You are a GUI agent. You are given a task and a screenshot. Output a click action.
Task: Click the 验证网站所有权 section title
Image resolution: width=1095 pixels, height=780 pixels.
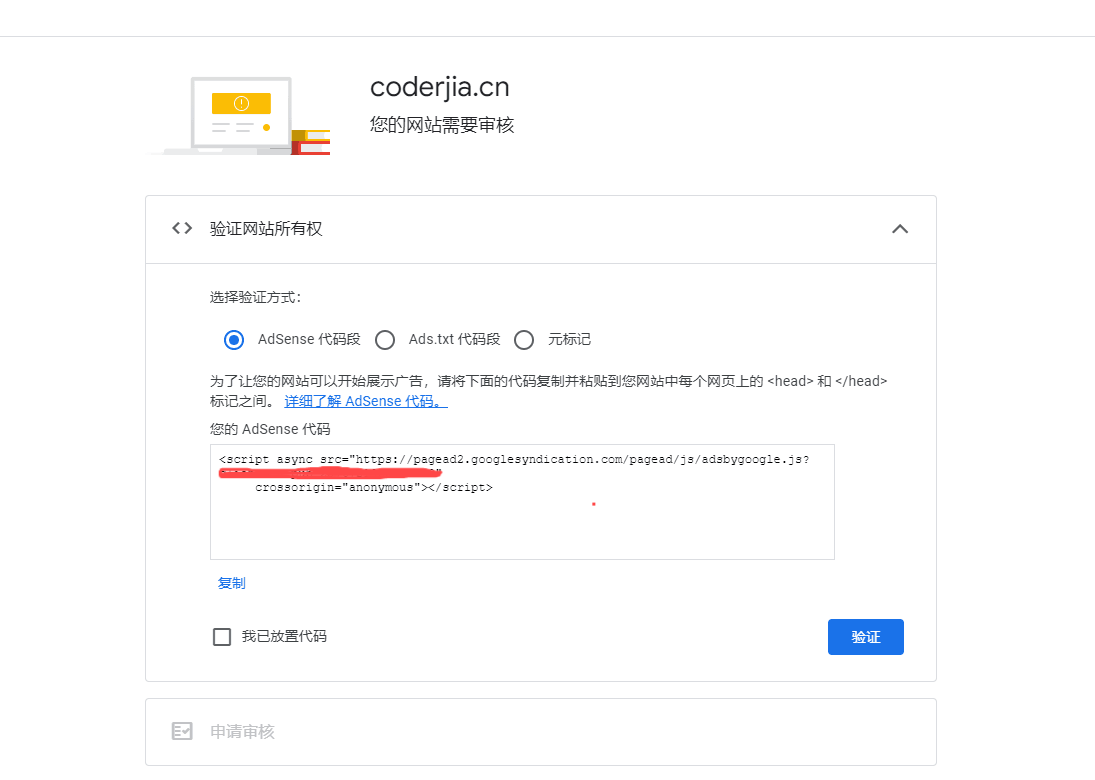[x=266, y=229]
